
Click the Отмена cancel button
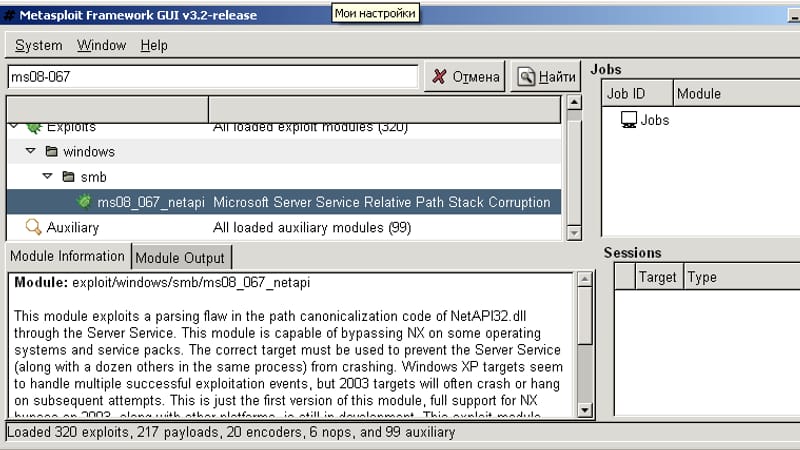465,77
